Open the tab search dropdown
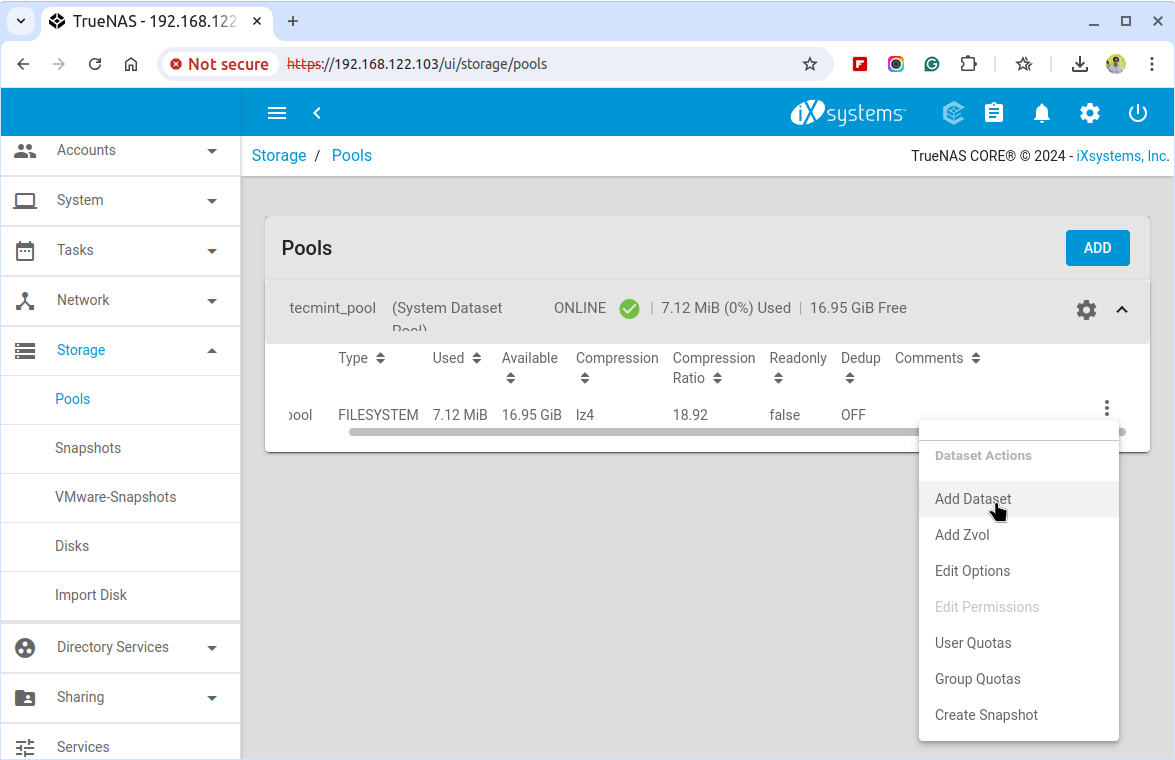 (21, 21)
